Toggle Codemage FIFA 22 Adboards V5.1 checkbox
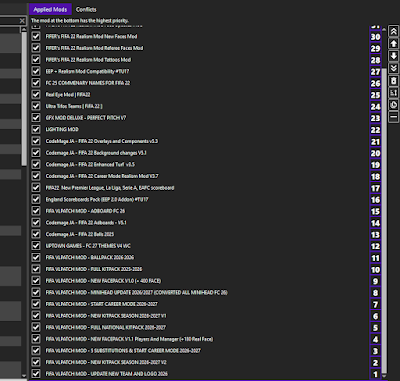This screenshot has height=381, width=400. (x=36, y=222)
